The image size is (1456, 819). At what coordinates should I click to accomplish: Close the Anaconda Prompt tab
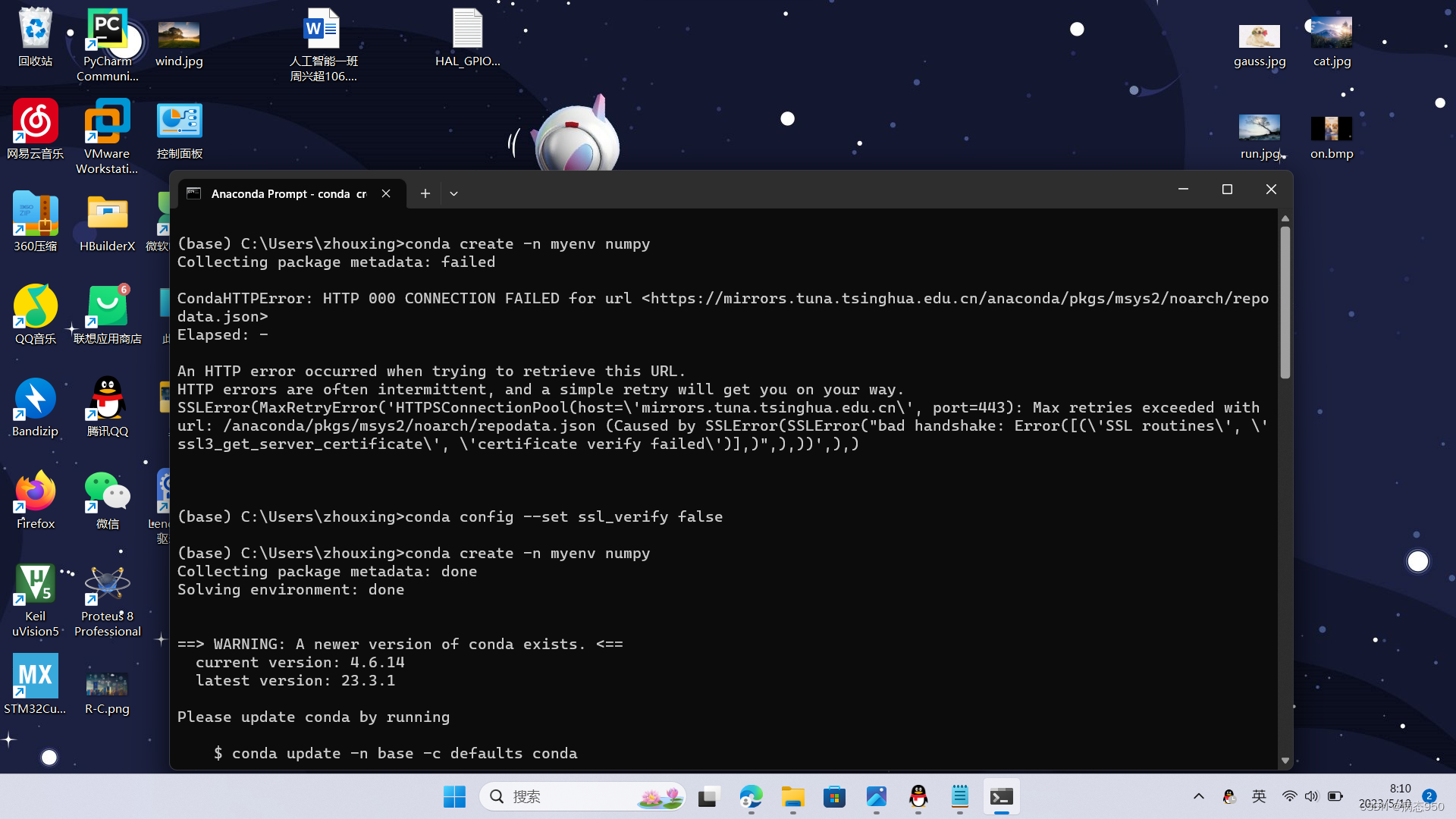[x=386, y=193]
